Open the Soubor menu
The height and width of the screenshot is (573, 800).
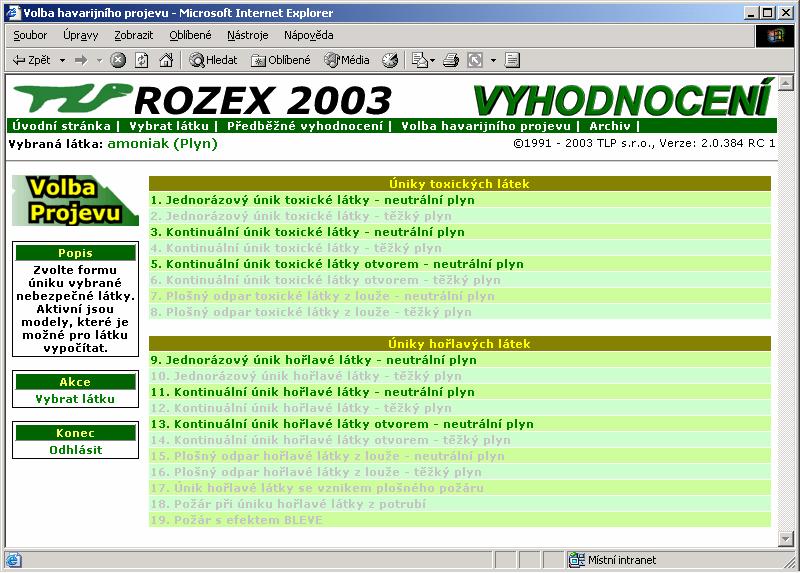point(30,35)
